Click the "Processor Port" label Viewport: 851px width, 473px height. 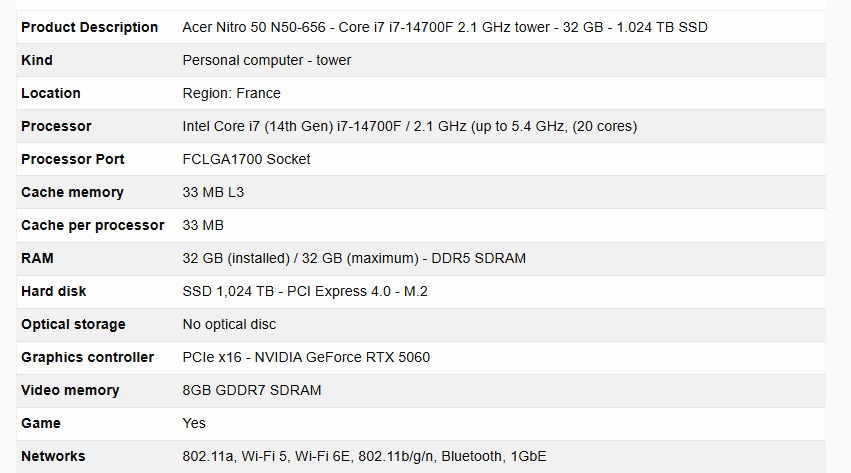[73, 159]
